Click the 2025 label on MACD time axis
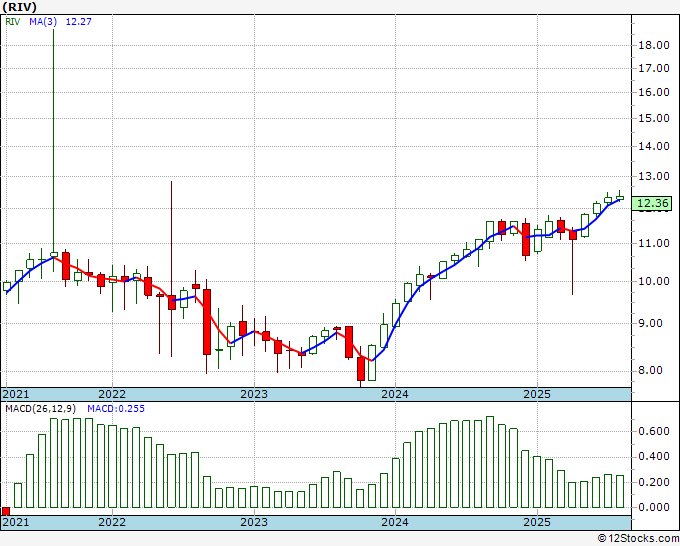Screen dimensions: 680x546 tap(537, 522)
